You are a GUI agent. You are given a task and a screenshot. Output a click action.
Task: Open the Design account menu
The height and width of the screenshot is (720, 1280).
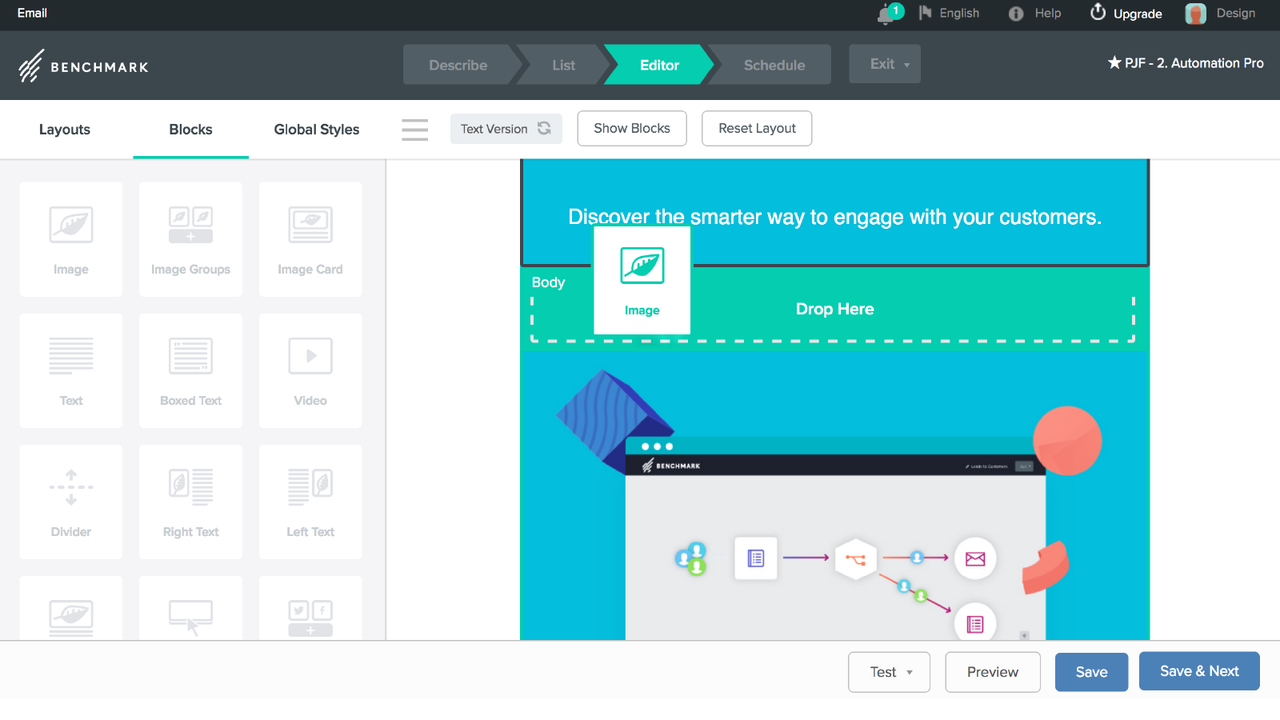tap(1220, 13)
